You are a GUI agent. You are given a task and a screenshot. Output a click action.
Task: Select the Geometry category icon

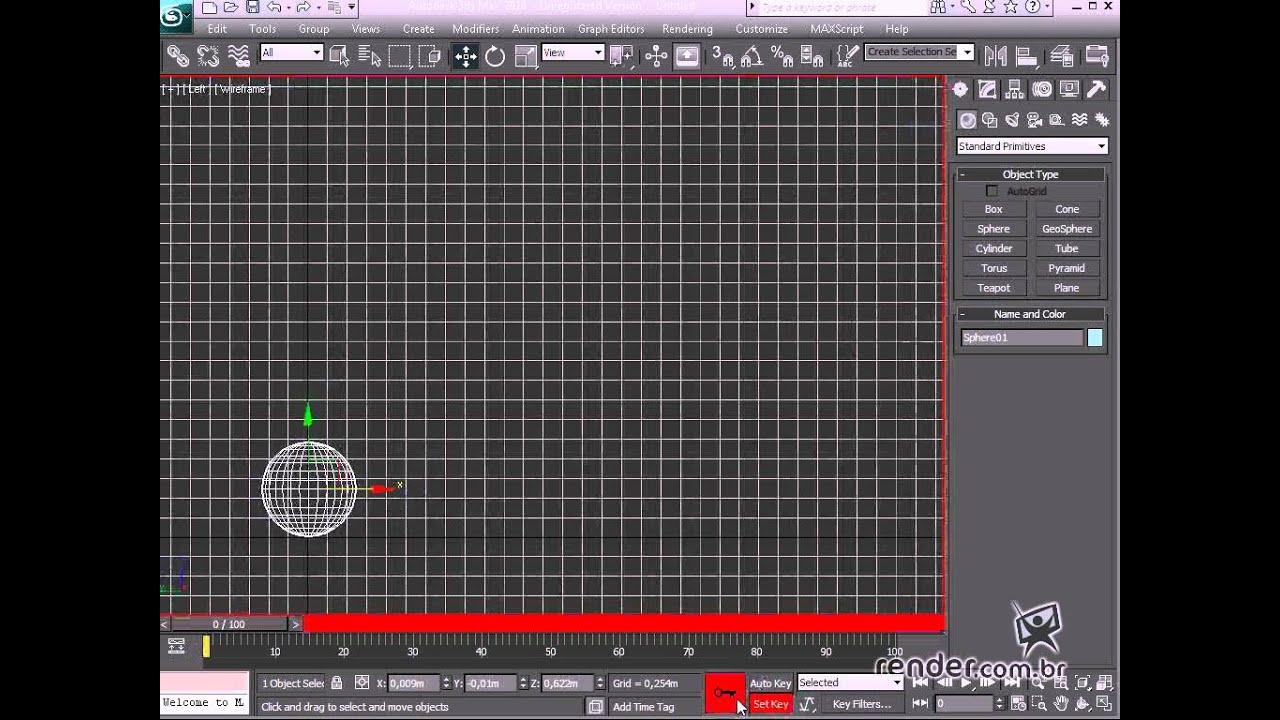[967, 120]
